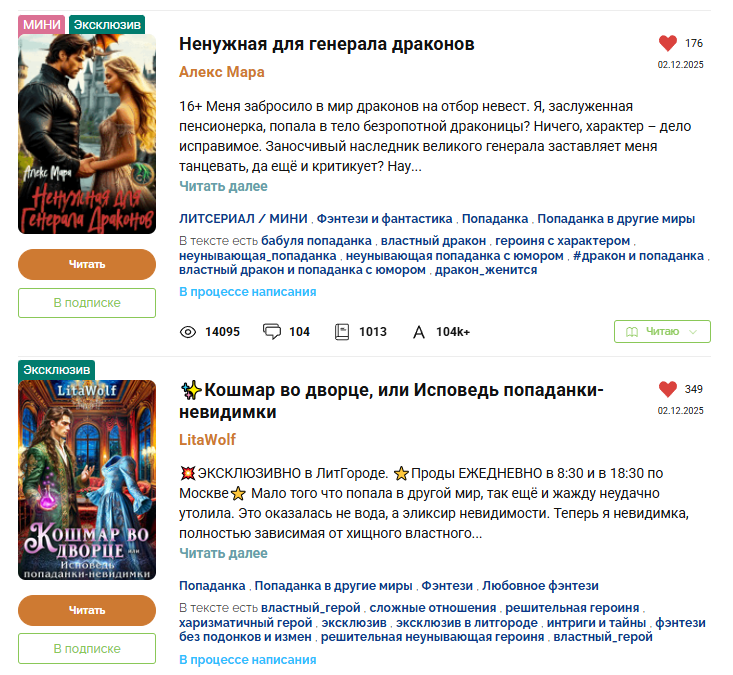Open genre ЛИТСЕРИАЛ / МИНИ

(x=243, y=219)
